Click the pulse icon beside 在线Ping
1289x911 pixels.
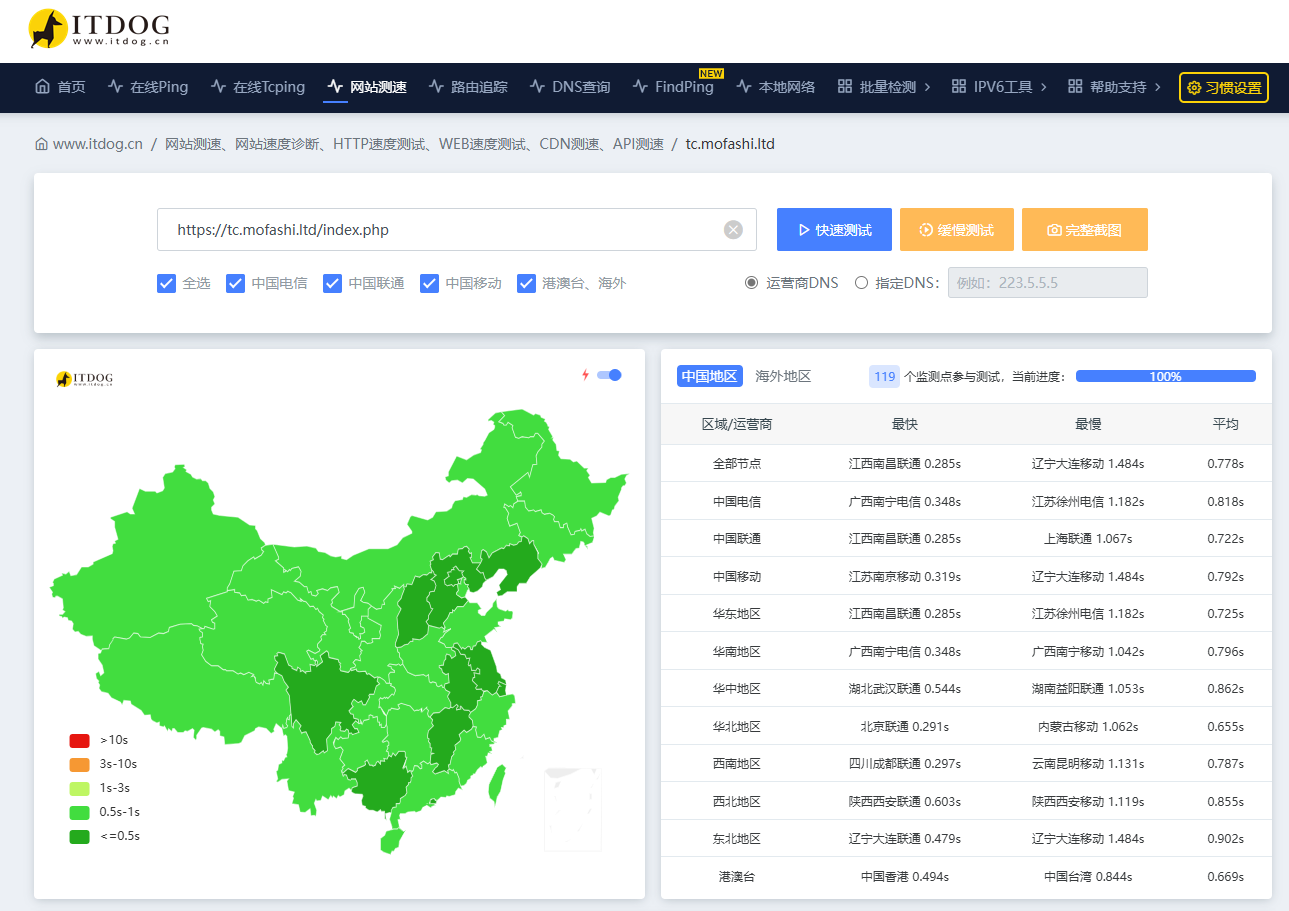point(116,87)
